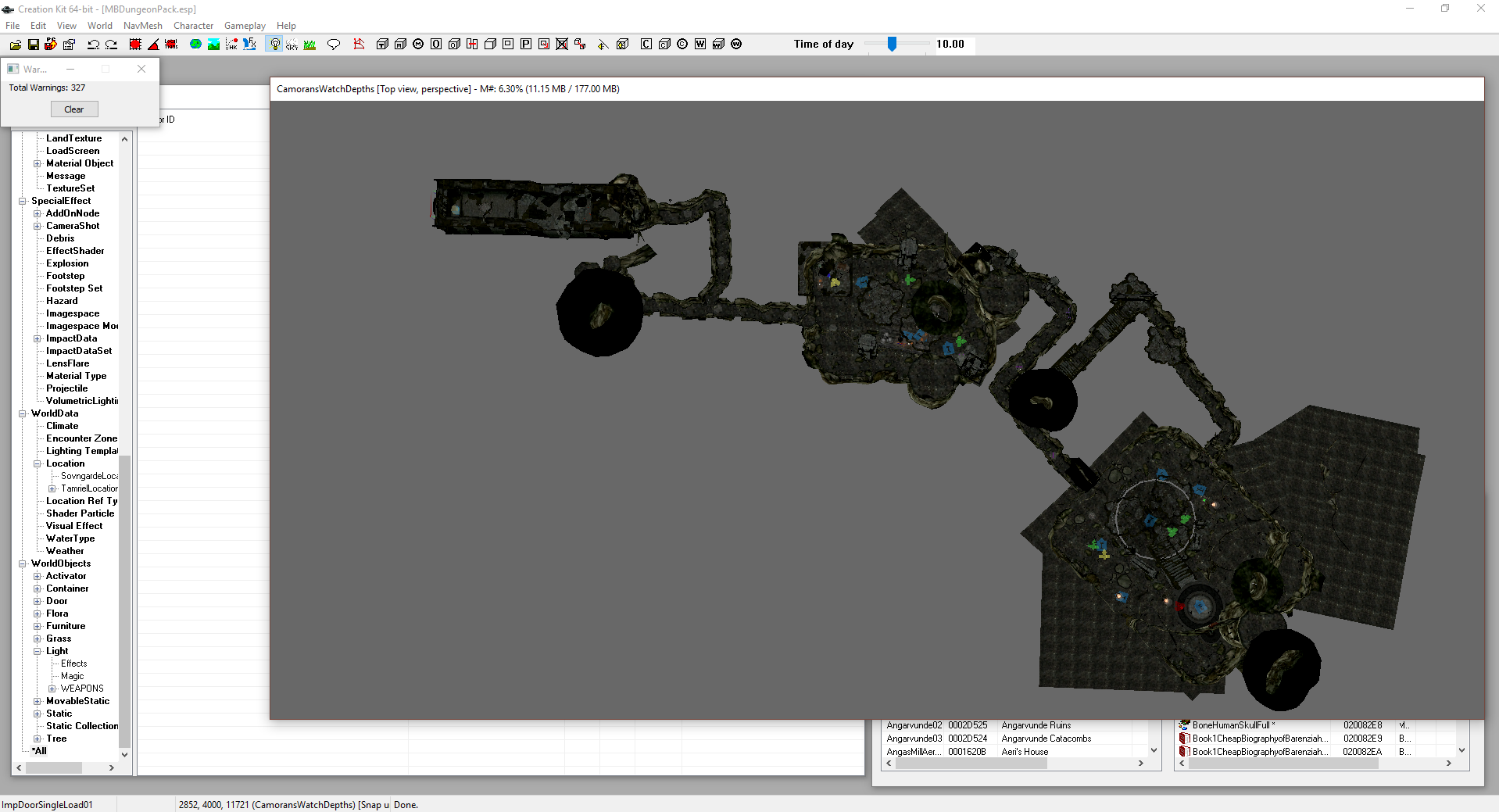The width and height of the screenshot is (1499, 812).
Task: Click the T cube toolbar icon
Action: point(382,45)
